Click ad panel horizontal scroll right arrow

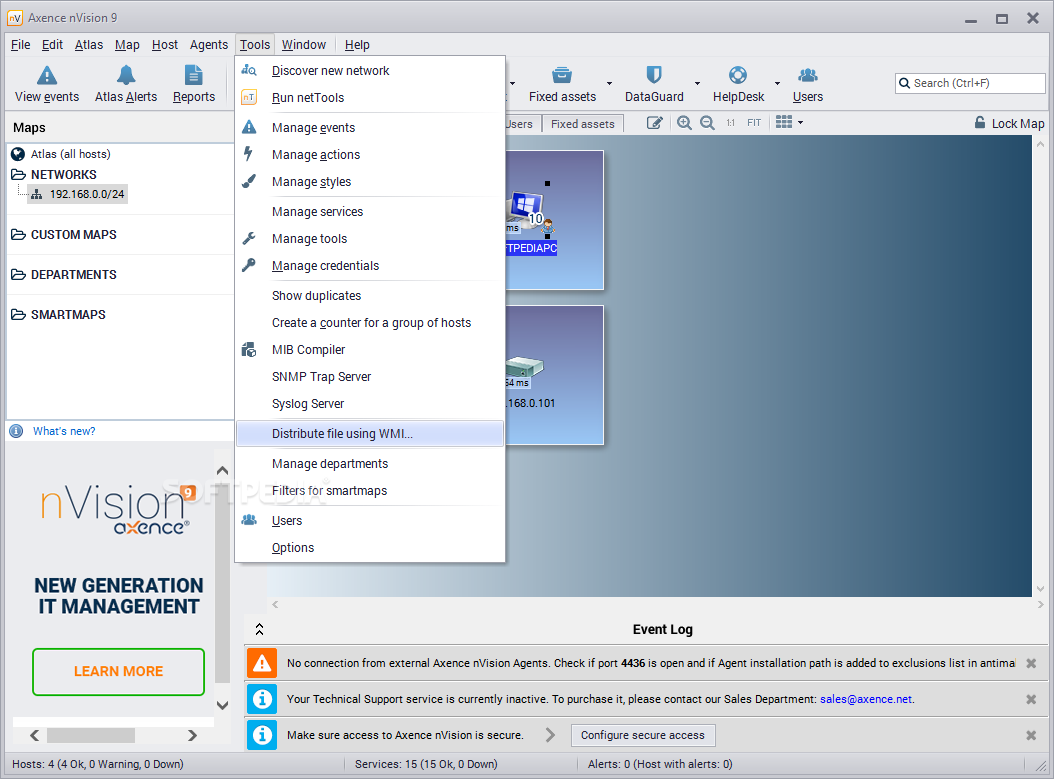coord(192,735)
